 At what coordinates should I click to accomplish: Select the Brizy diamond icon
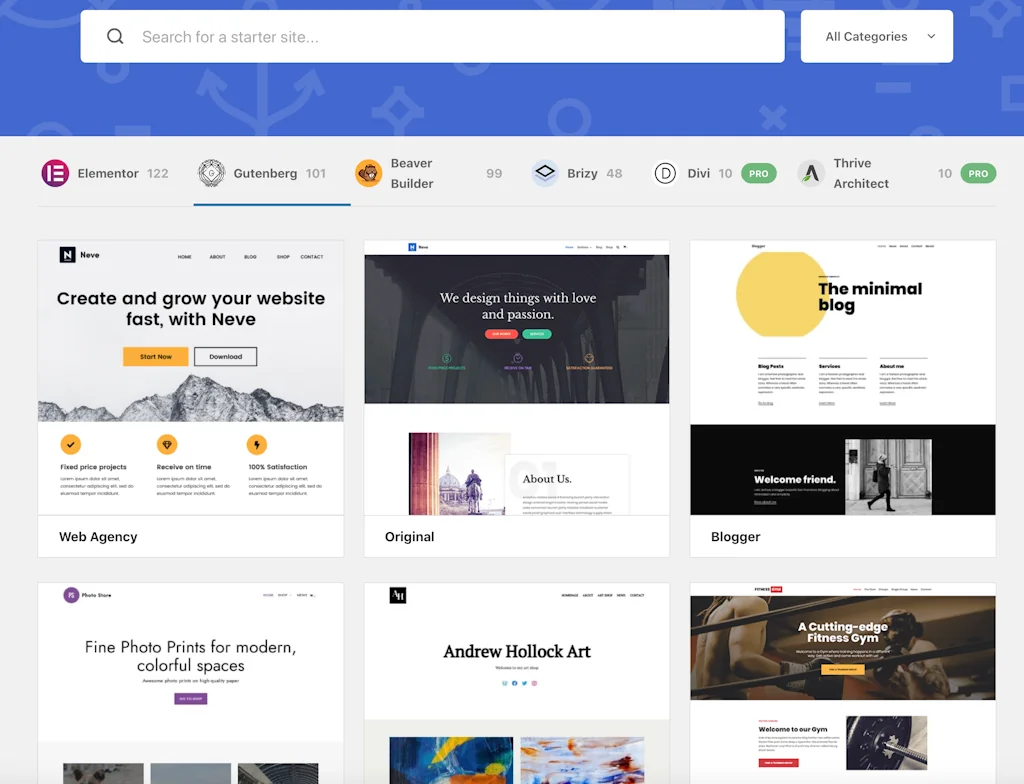point(546,172)
